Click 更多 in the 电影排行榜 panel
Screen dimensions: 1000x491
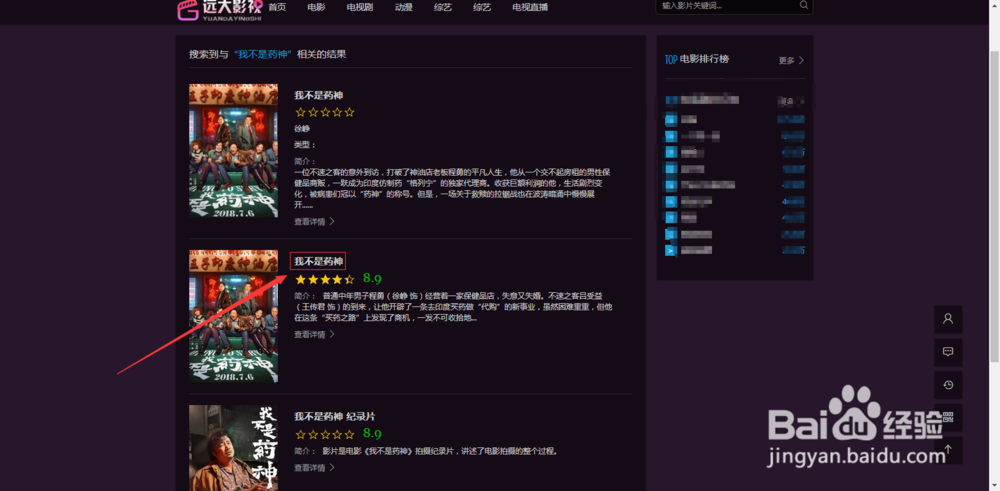791,61
